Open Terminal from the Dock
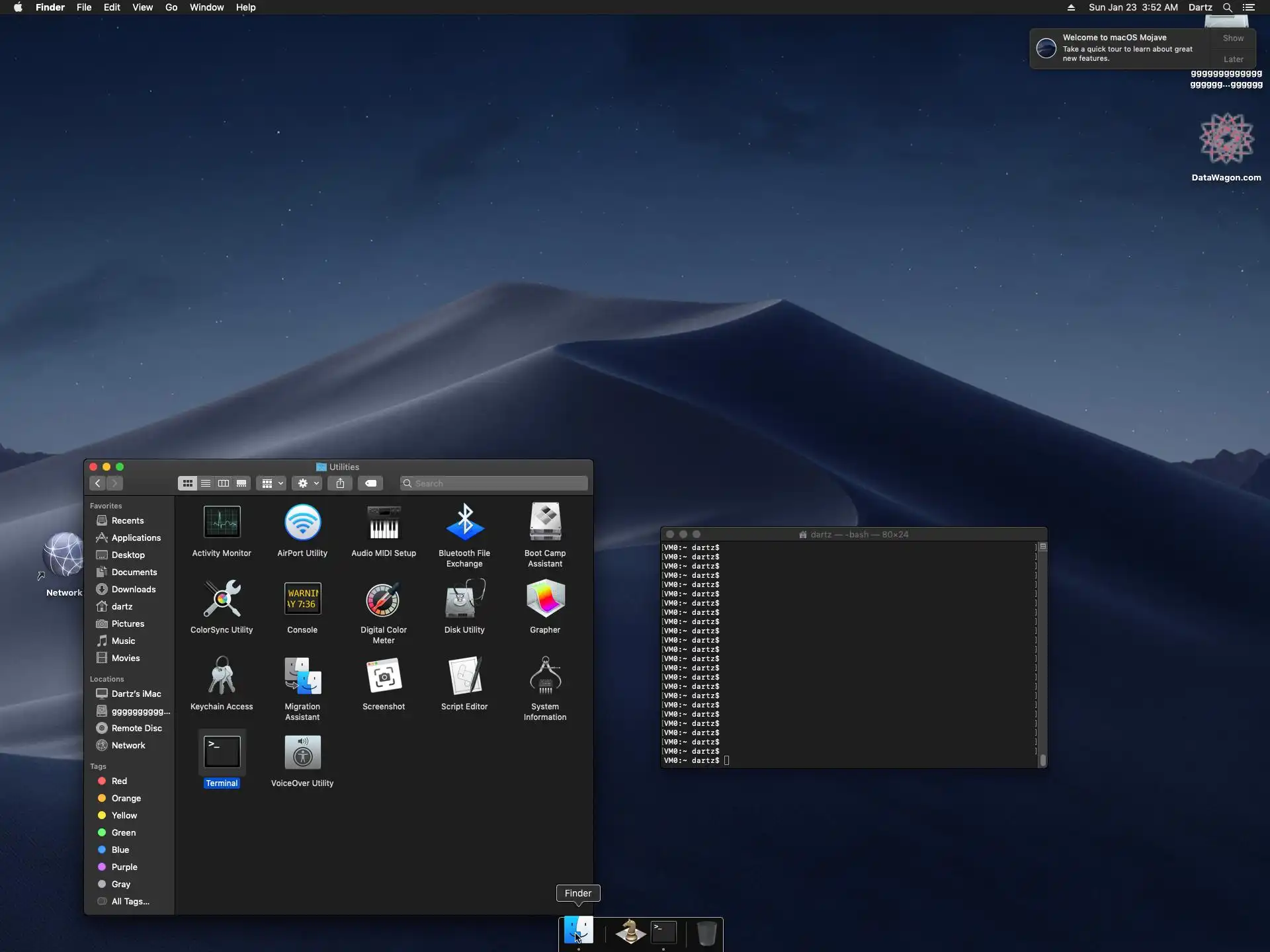1270x952 pixels. (x=663, y=932)
